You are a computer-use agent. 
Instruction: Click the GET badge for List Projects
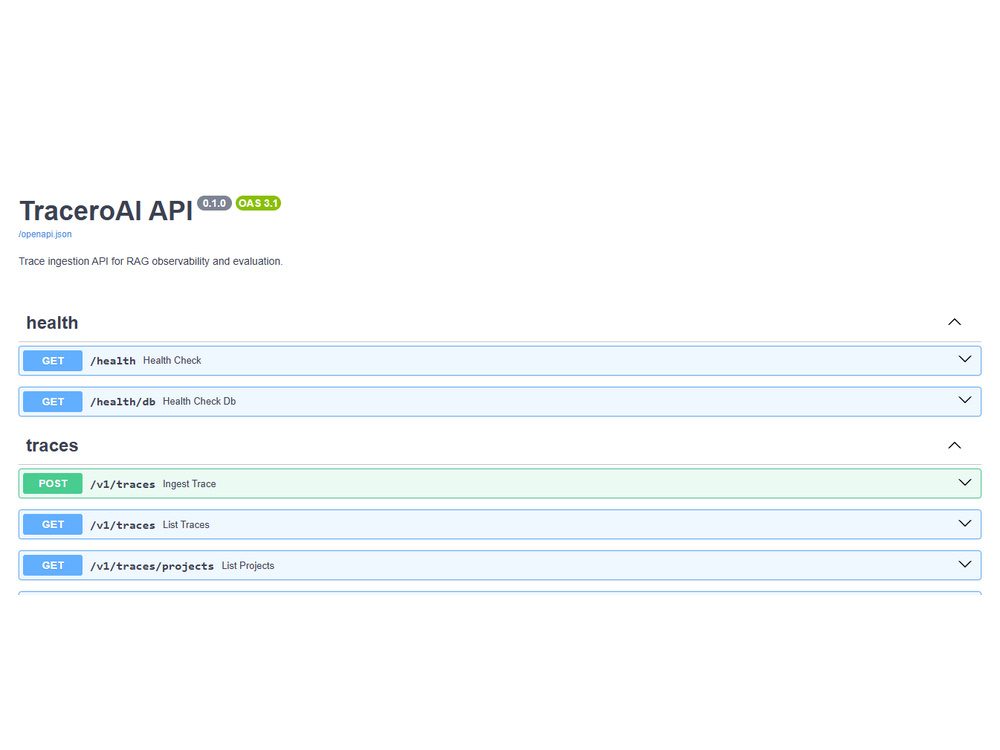[53, 565]
